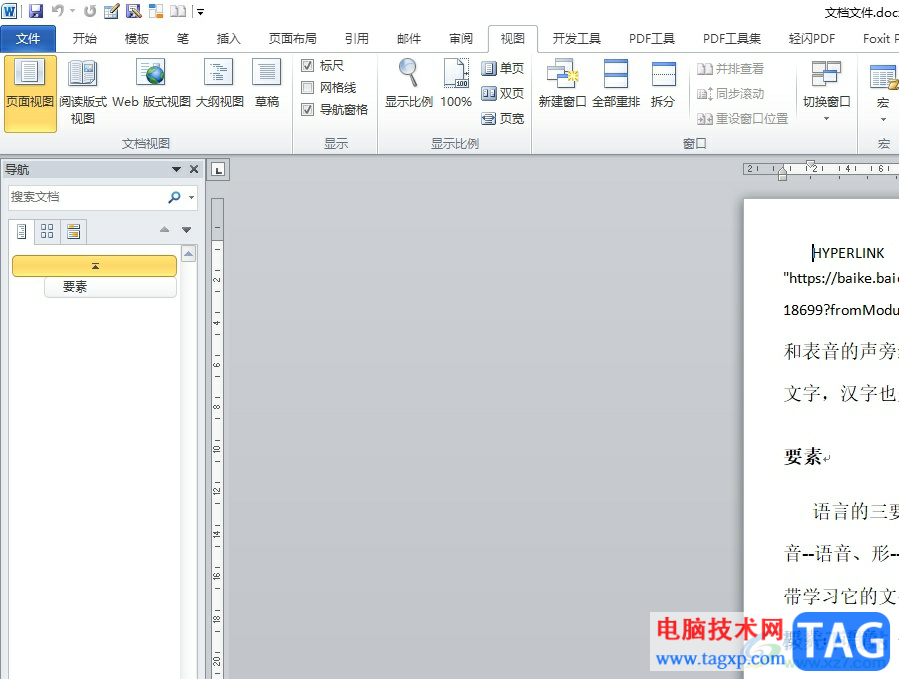Open search options dropdown in navigation pane
899x679 pixels.
tap(191, 197)
